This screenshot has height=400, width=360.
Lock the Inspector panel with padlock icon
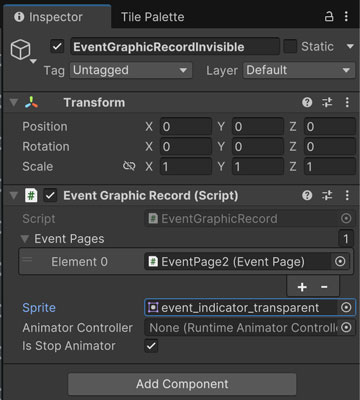pos(329,16)
